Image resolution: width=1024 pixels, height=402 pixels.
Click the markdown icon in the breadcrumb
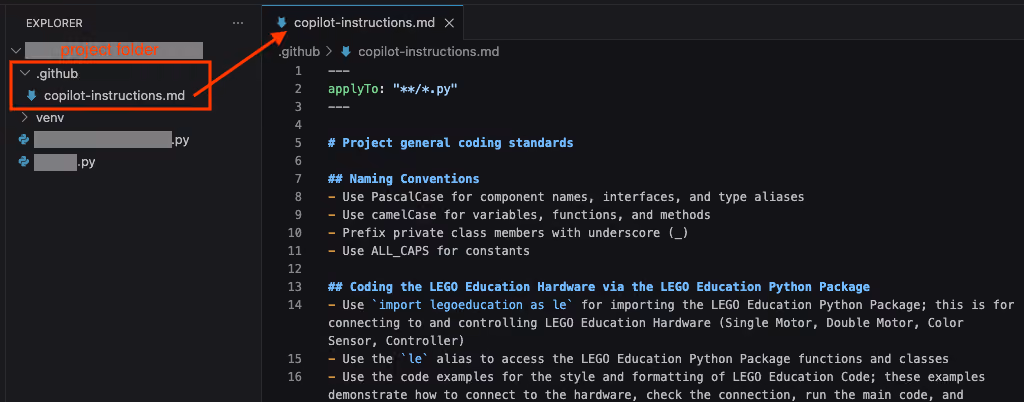pos(346,52)
